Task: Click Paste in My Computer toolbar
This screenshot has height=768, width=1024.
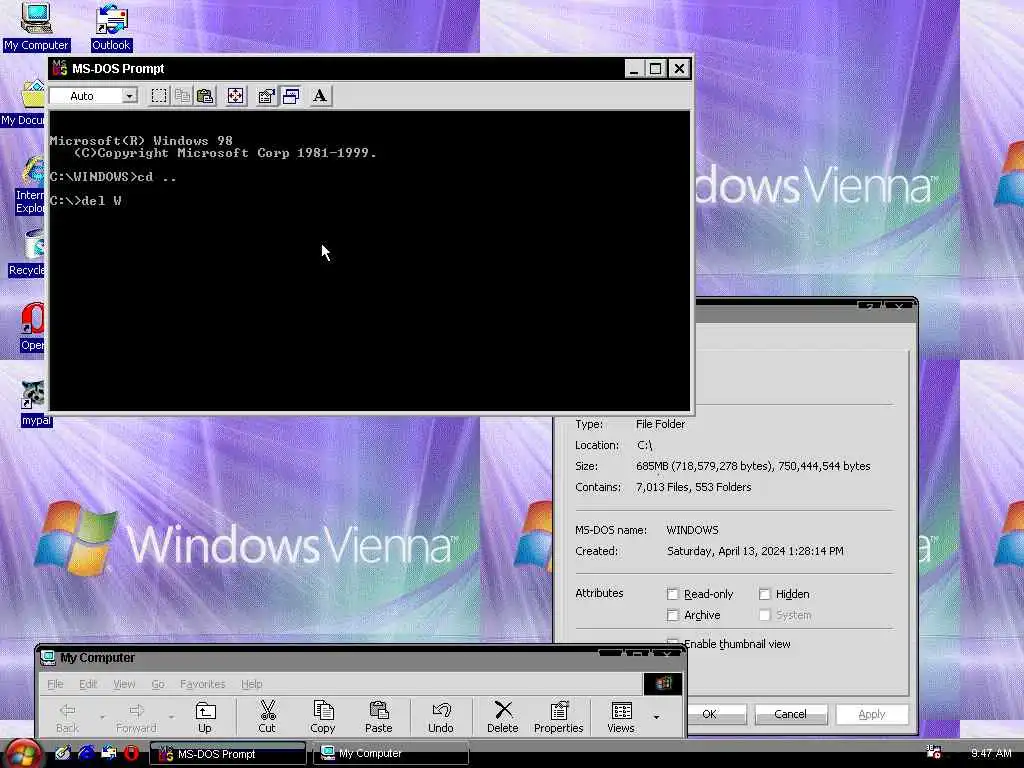Action: tap(379, 717)
